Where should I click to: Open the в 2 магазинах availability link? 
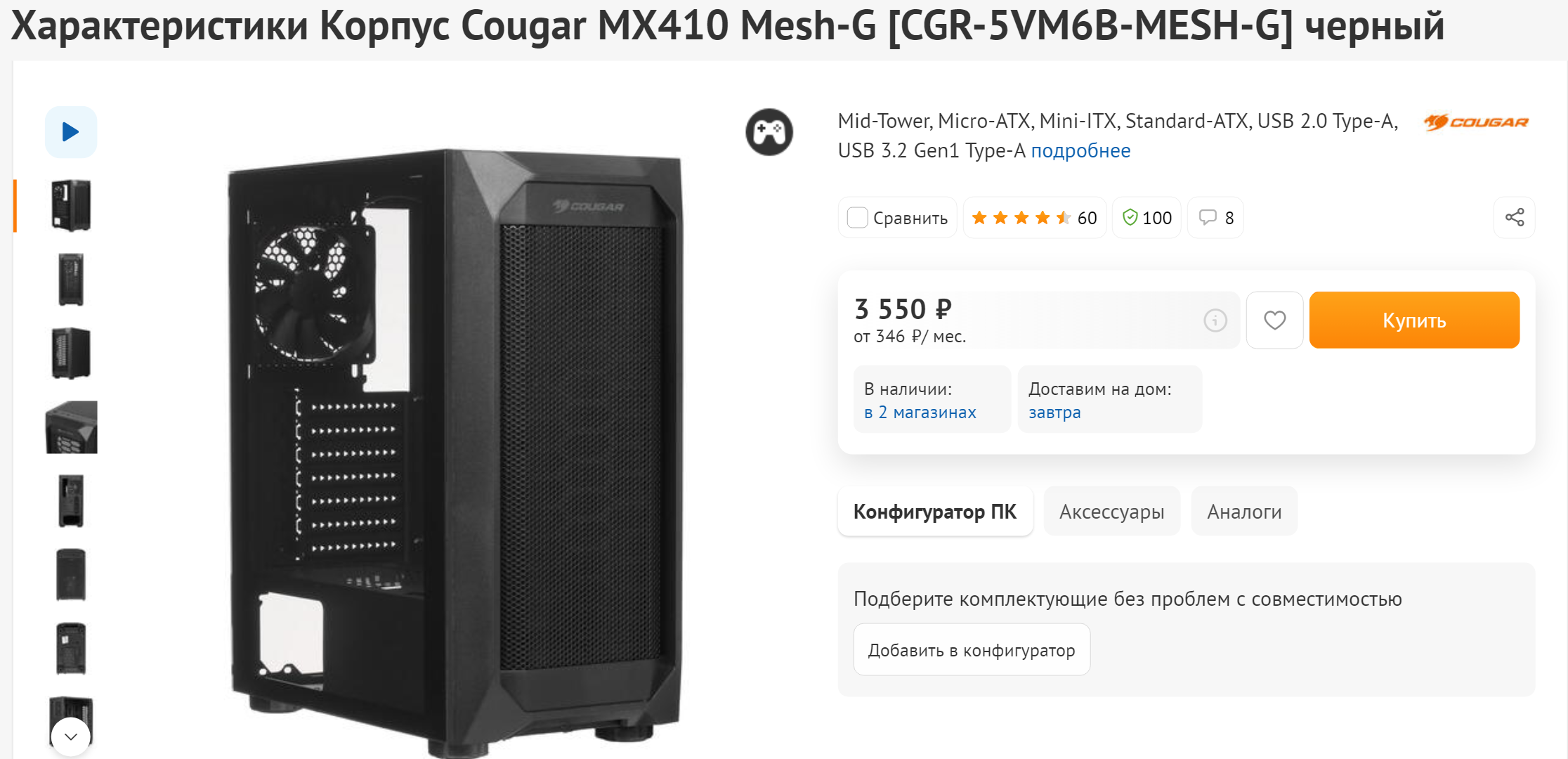click(920, 413)
